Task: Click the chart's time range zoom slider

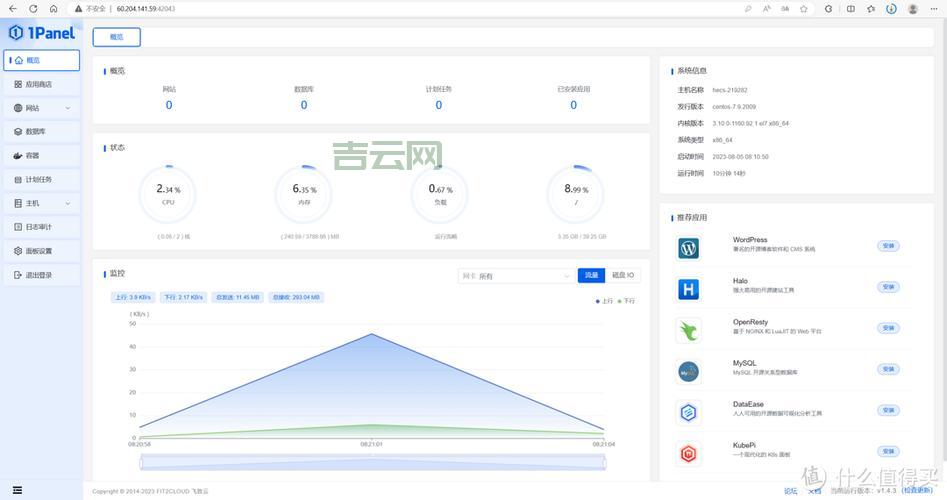Action: pyautogui.click(x=372, y=462)
